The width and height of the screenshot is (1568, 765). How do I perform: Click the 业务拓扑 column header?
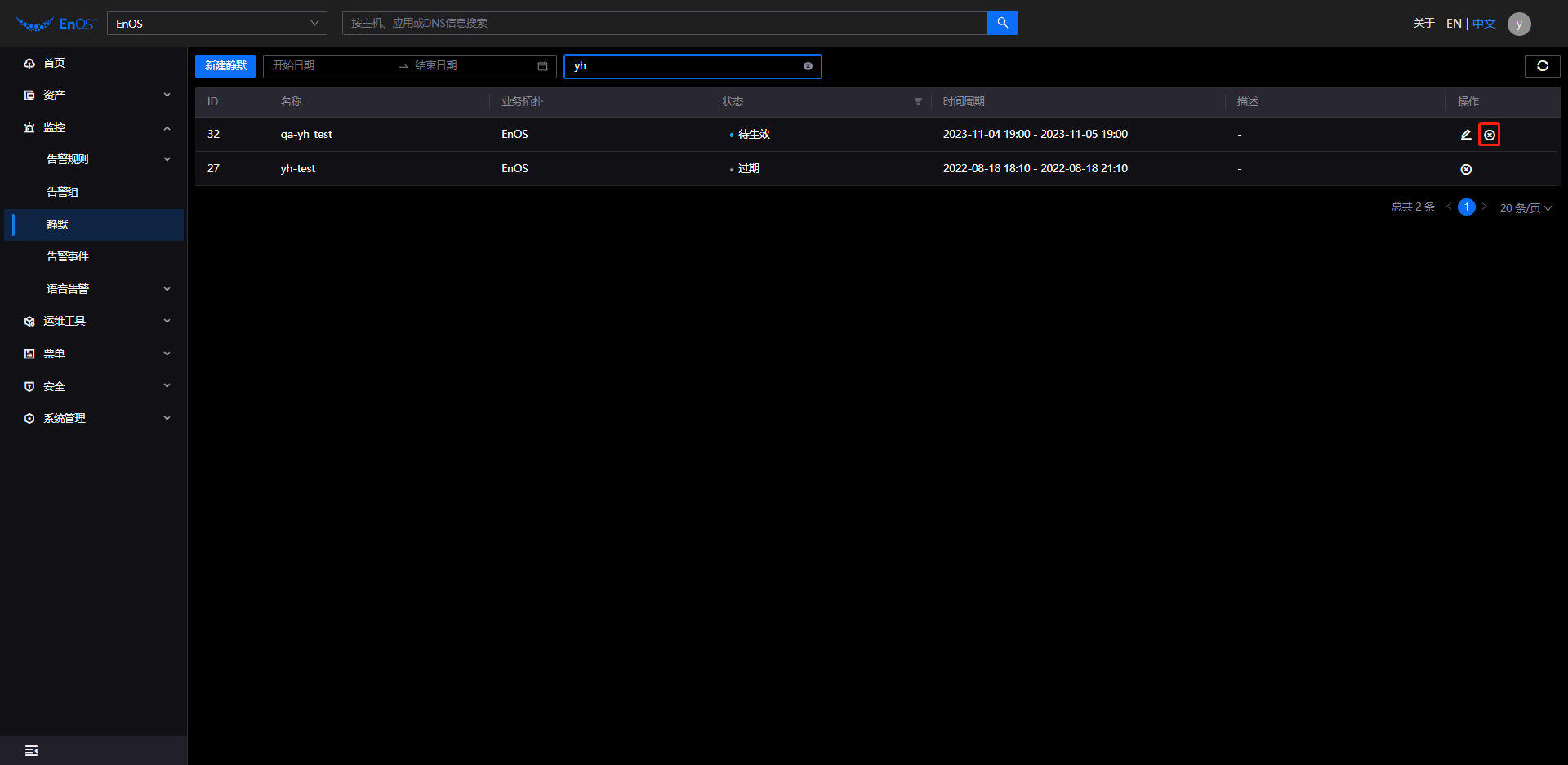tap(522, 102)
